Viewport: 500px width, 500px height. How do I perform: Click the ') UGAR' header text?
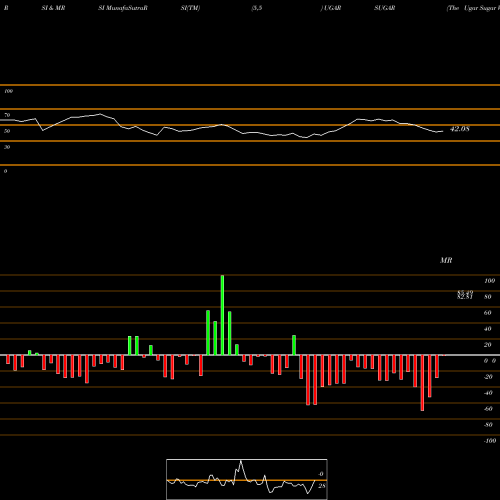coord(331,8)
